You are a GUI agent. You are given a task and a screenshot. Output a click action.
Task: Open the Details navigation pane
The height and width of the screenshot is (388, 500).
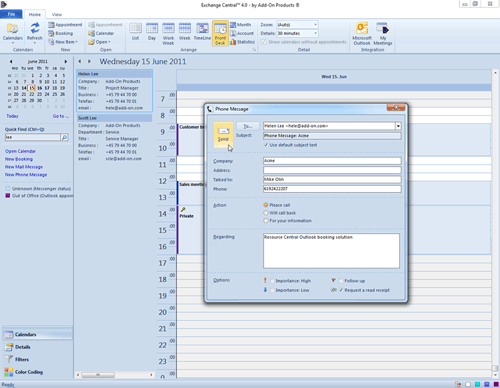[x=37, y=347]
